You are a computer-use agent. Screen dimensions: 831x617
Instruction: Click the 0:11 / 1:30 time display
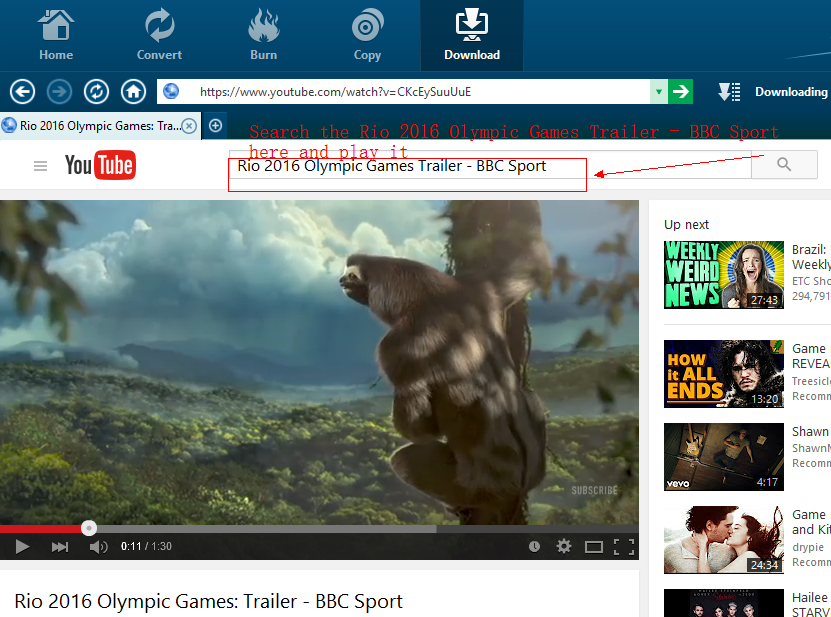pyautogui.click(x=146, y=547)
